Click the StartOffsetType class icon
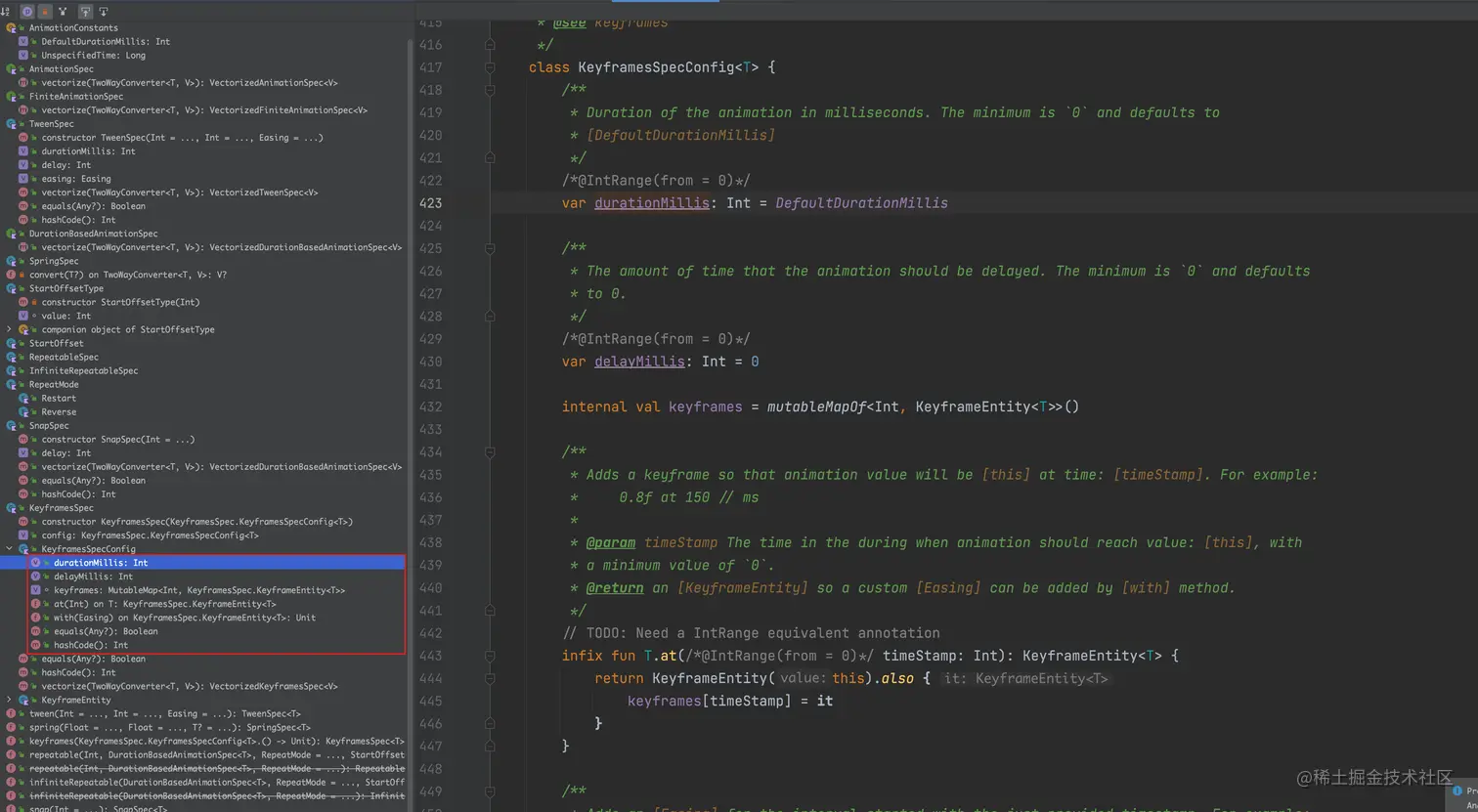 click(12, 288)
